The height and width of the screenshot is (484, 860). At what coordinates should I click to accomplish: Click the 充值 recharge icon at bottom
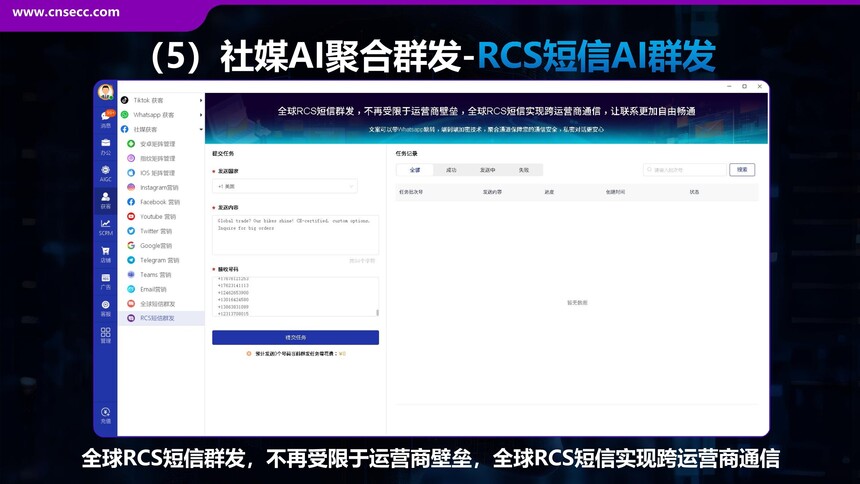(106, 415)
